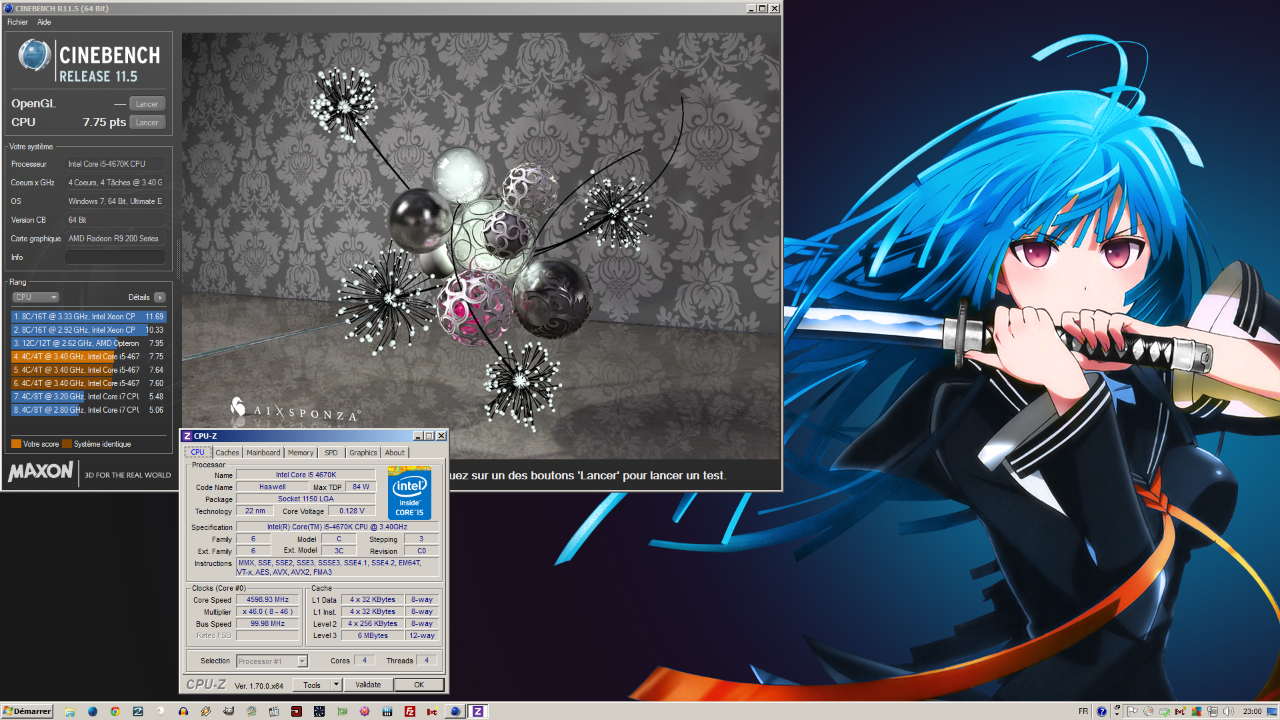1280x720 pixels.
Task: Select ranking row 7 Core i7 5.48
Action: coord(89,397)
